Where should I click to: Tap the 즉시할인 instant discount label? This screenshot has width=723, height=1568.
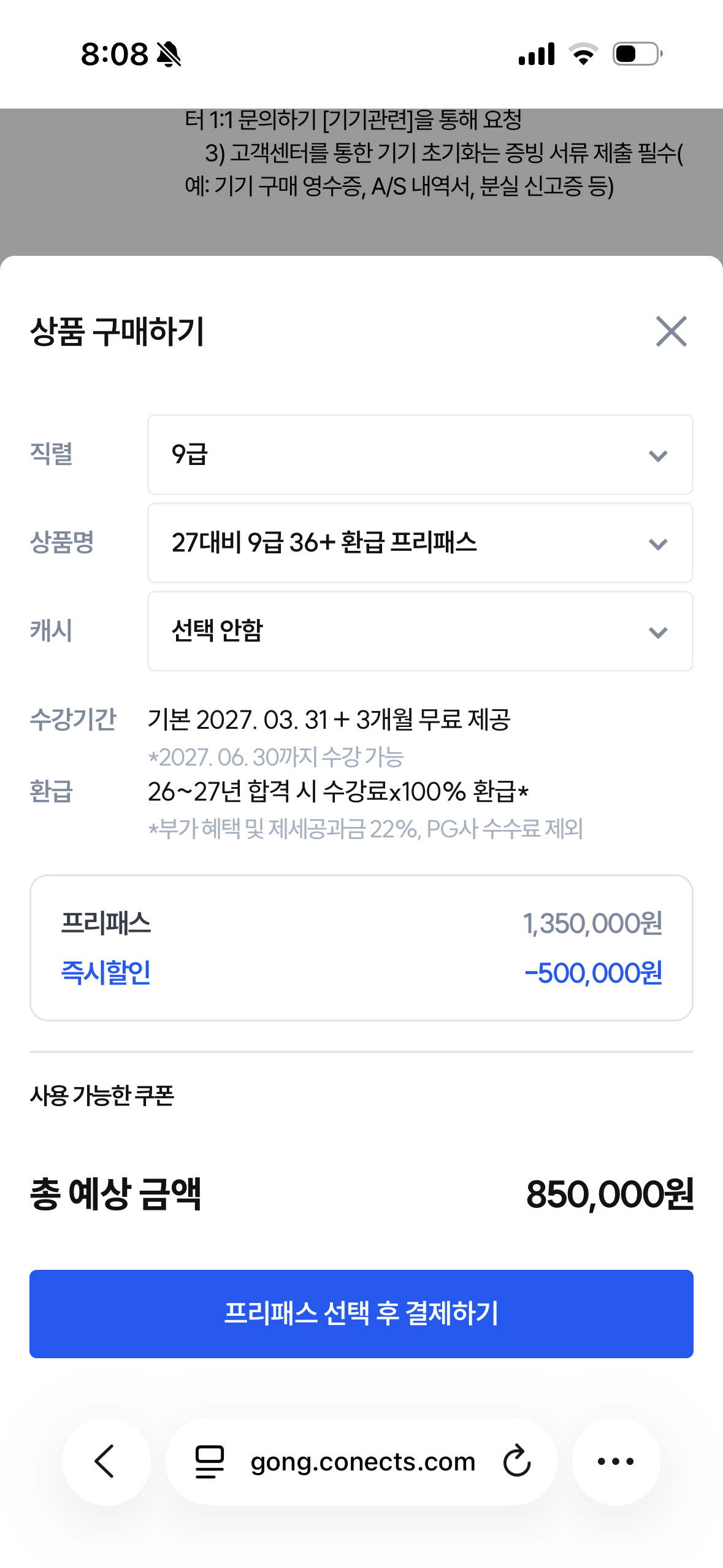(x=105, y=972)
